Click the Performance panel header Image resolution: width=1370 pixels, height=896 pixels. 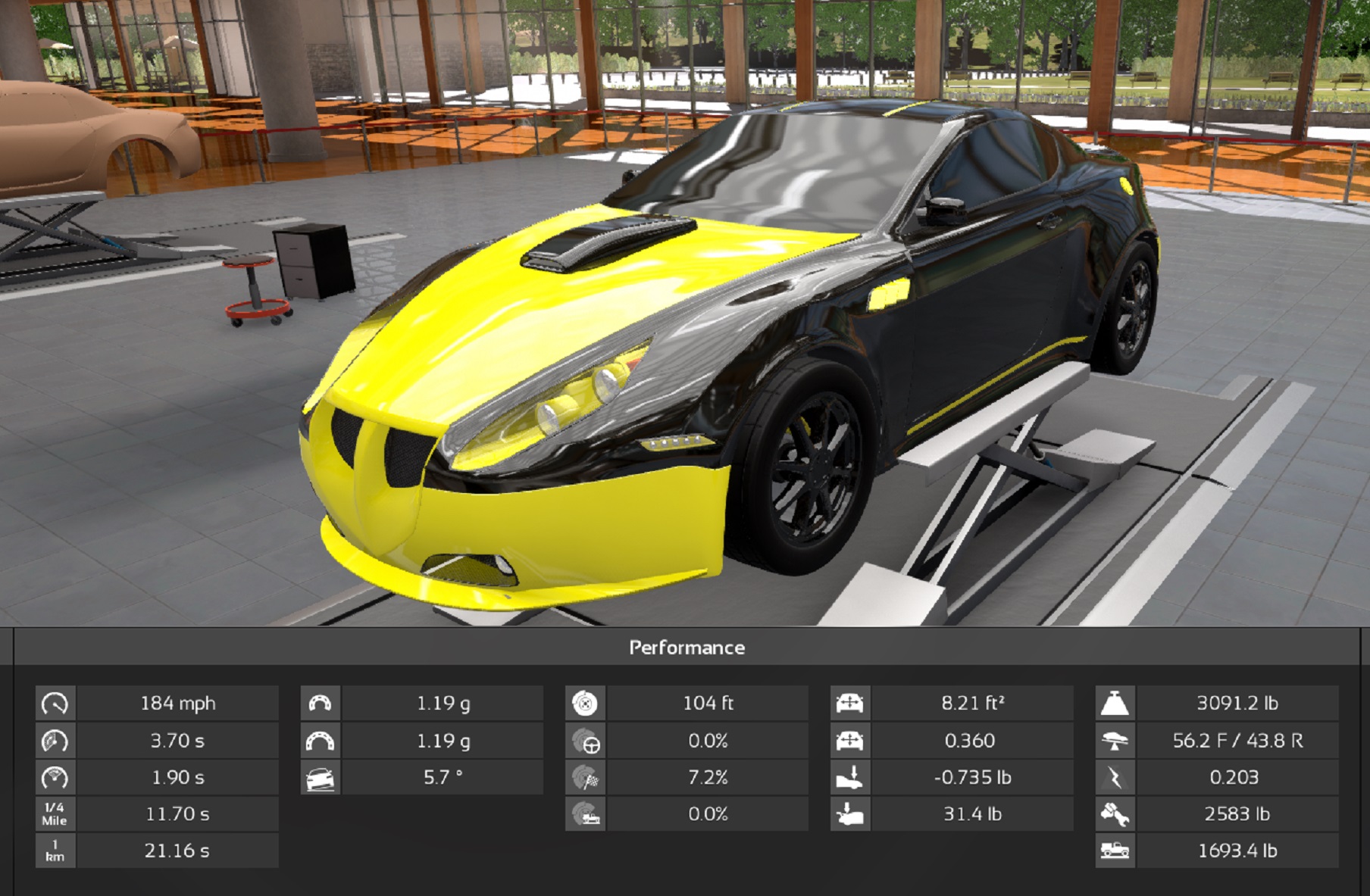pyautogui.click(x=687, y=648)
